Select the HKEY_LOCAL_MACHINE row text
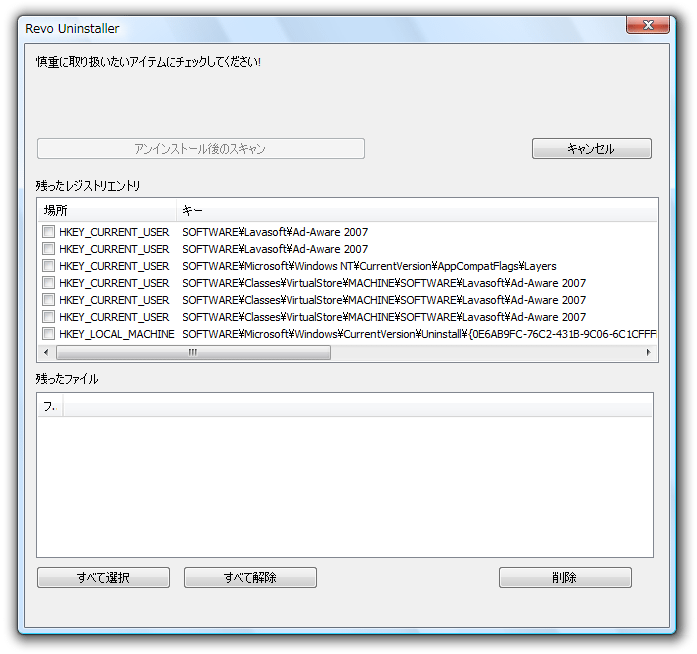 pyautogui.click(x=116, y=334)
